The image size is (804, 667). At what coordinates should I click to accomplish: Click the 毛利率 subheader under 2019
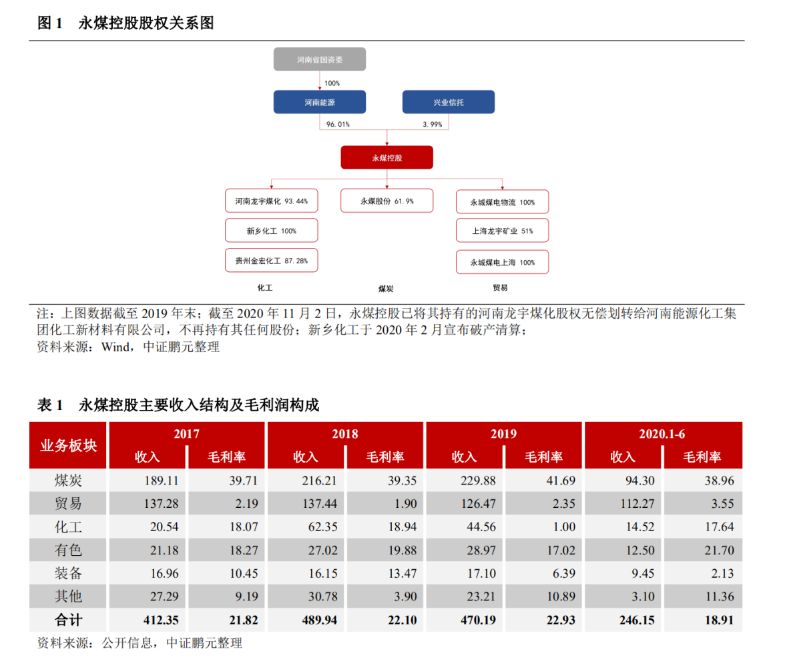[x=544, y=457]
